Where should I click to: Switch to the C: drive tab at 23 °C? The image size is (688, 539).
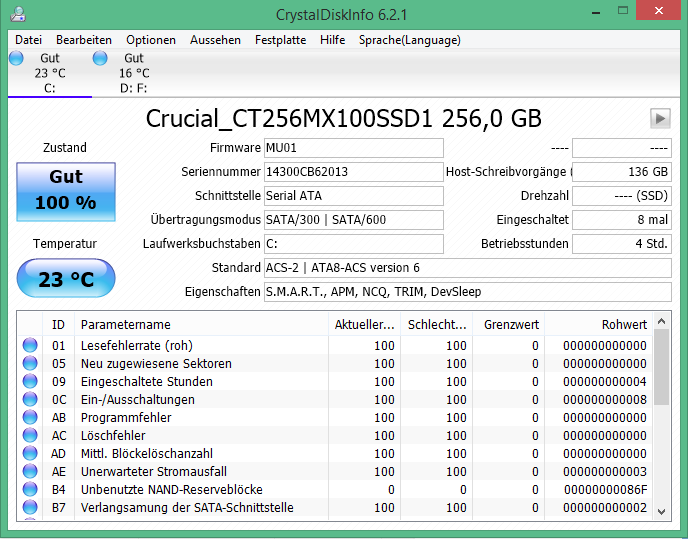click(50, 73)
